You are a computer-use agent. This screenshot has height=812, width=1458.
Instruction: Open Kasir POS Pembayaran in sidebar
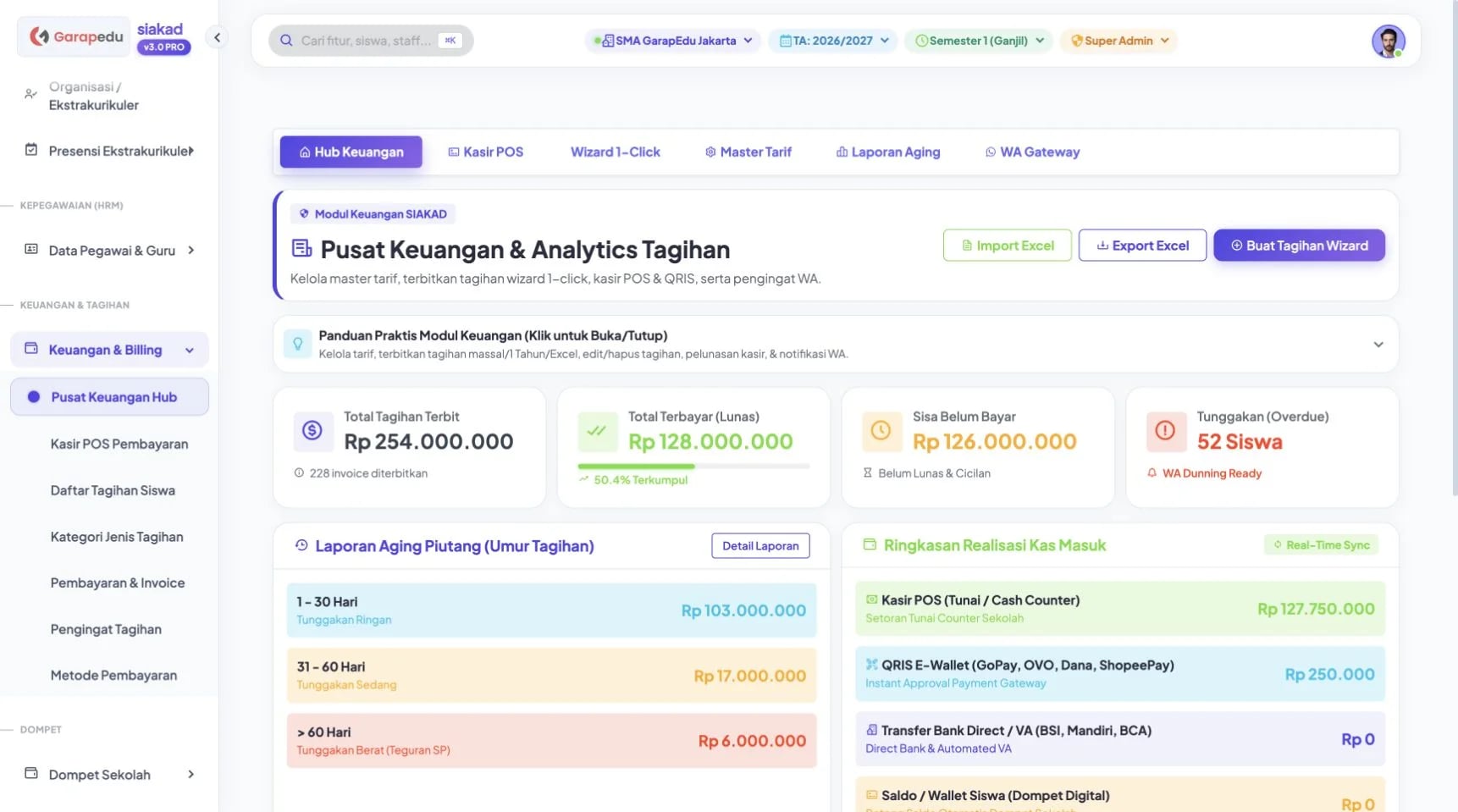(x=119, y=445)
